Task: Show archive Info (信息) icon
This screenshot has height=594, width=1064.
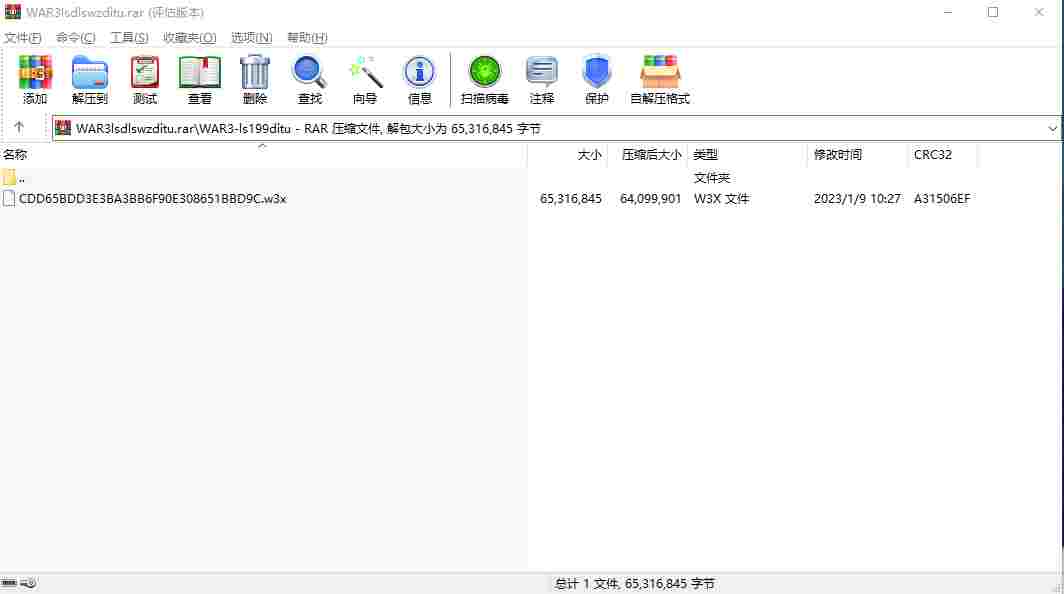Action: pos(419,79)
